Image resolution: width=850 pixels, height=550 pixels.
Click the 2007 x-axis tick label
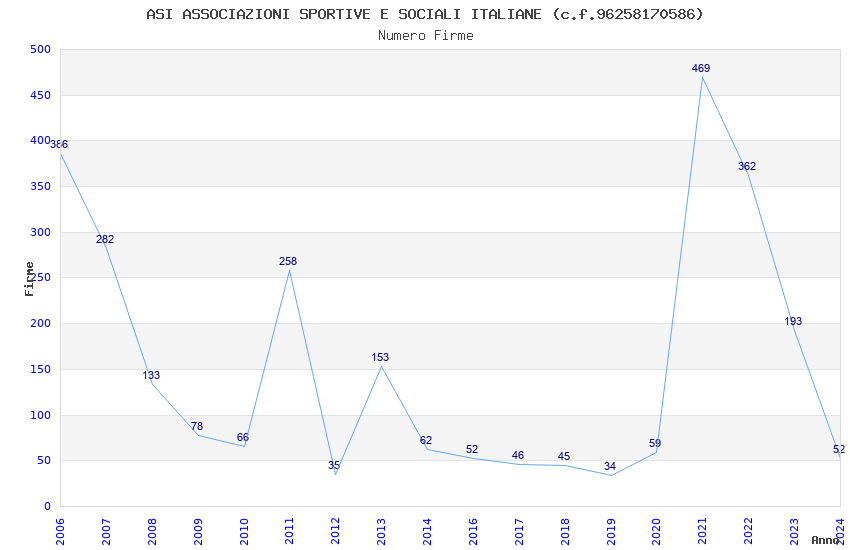[106, 531]
